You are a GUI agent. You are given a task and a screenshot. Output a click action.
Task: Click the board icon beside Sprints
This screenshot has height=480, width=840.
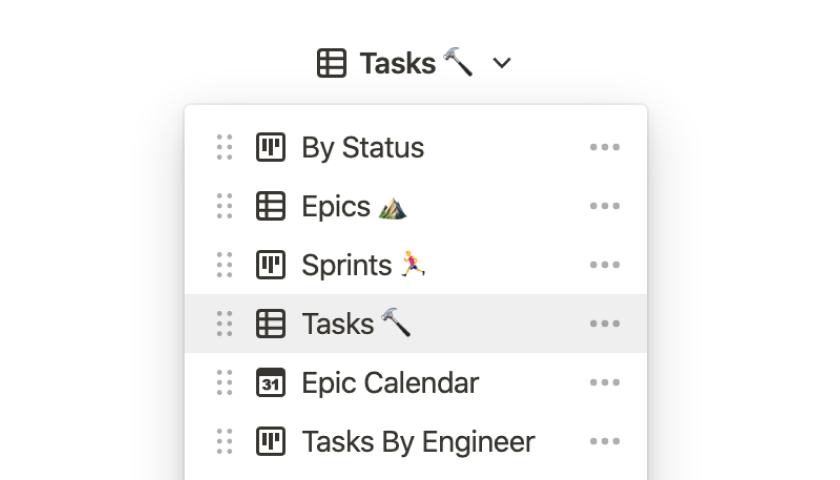point(270,265)
